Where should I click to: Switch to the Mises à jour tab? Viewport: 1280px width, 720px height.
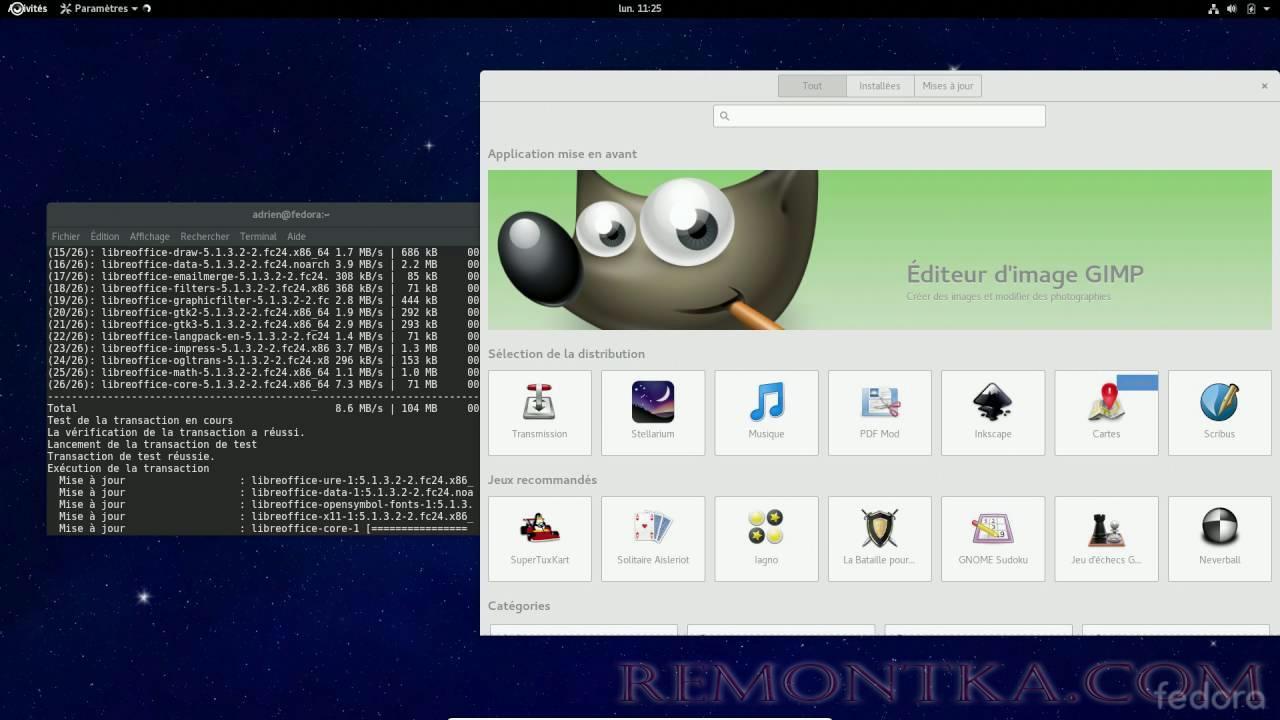point(948,86)
